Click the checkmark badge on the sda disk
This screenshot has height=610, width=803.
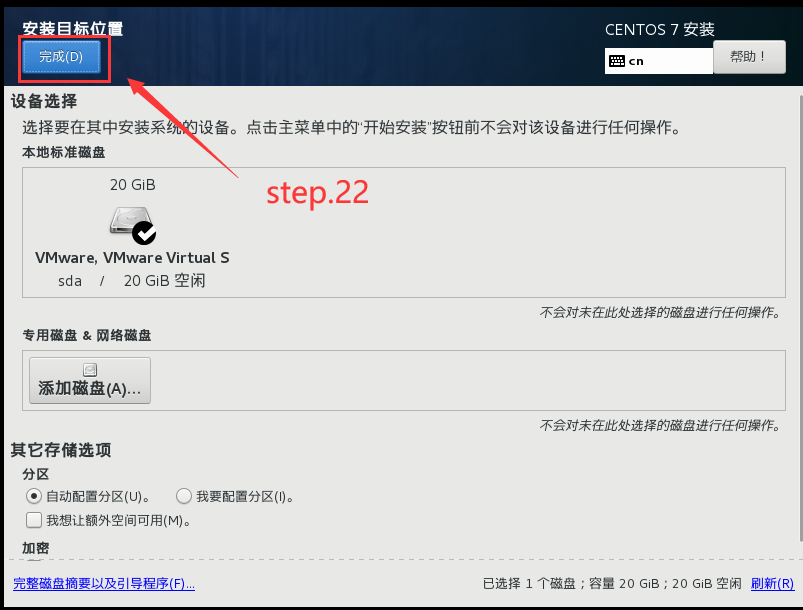point(144,234)
